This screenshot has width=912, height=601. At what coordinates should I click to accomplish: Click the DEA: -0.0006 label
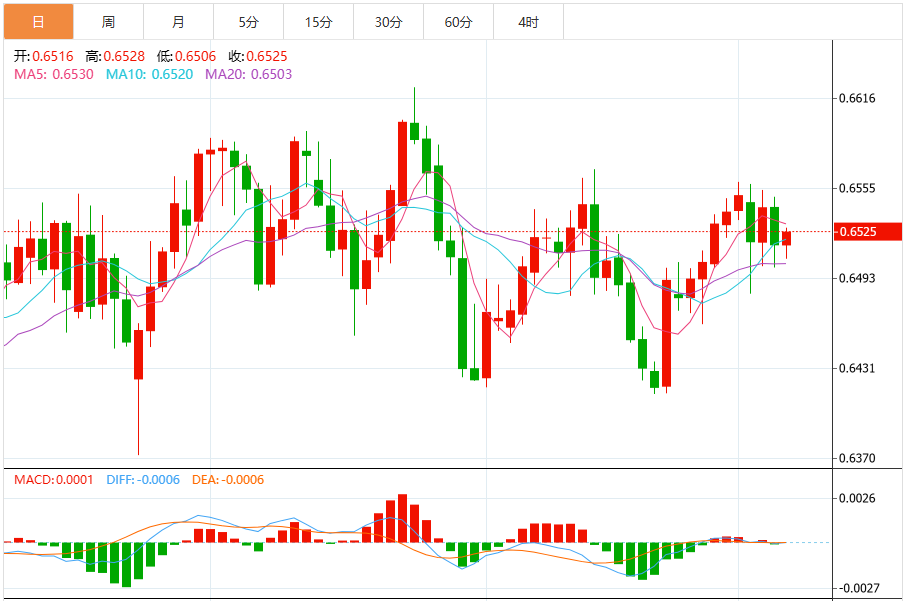click(x=227, y=480)
